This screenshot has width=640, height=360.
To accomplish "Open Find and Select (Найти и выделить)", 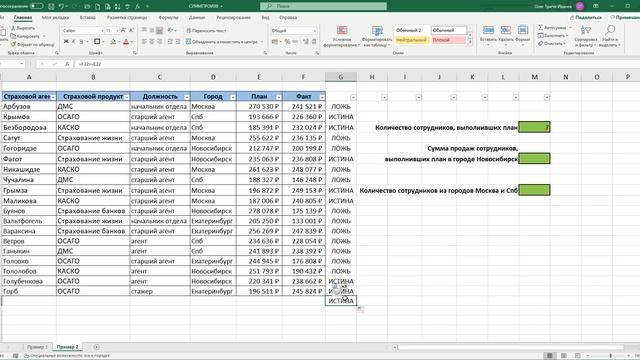I will click(610, 36).
